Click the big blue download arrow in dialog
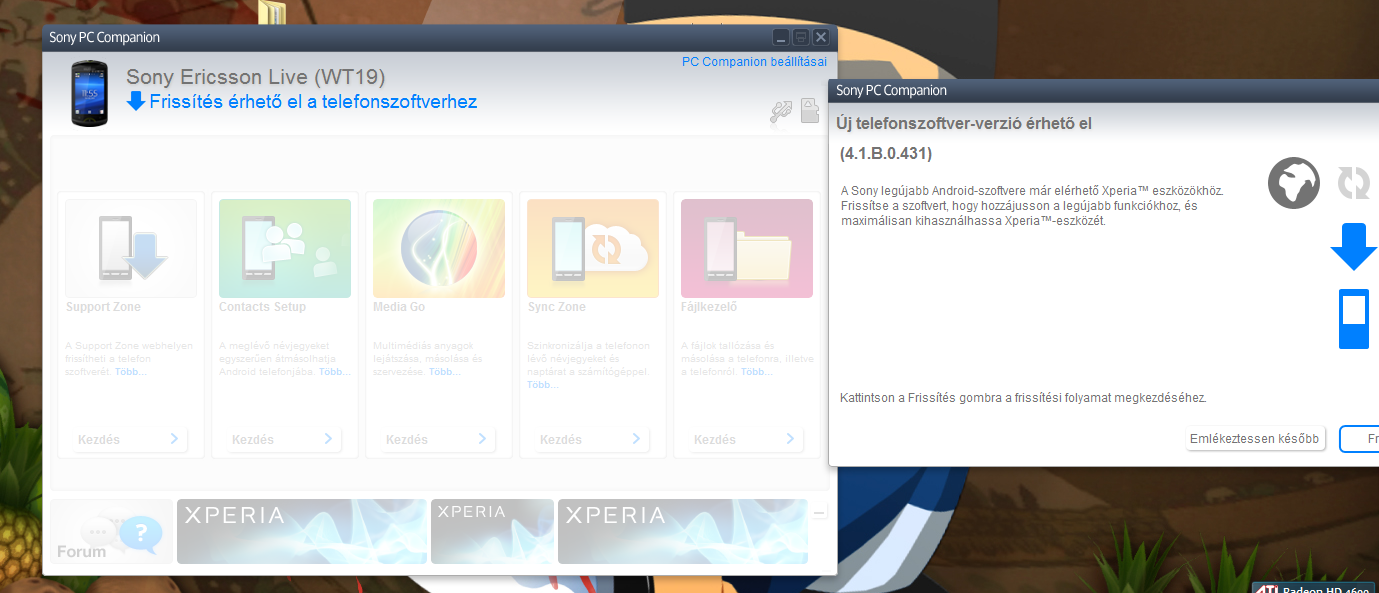The width and height of the screenshot is (1379, 593). pyautogui.click(x=1354, y=246)
